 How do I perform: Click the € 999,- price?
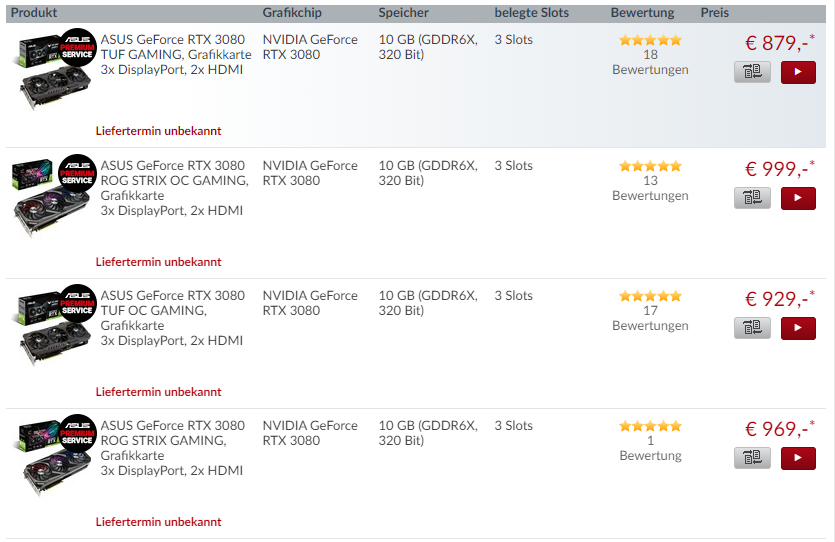779,169
